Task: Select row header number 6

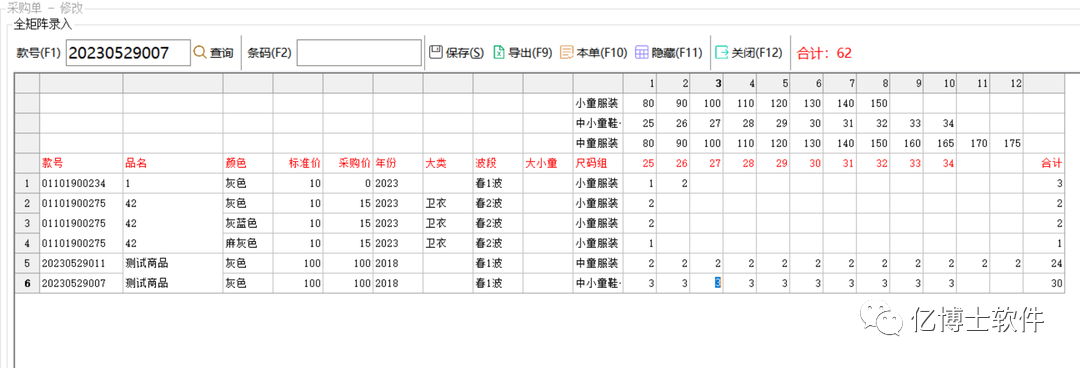Action: [x=27, y=283]
